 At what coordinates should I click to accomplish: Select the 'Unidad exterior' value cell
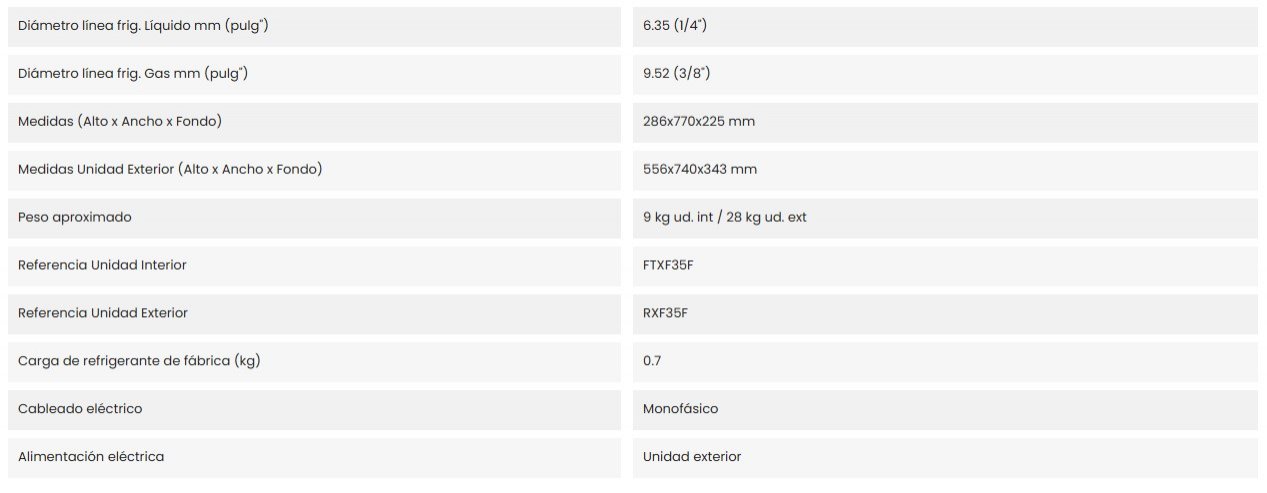(945, 458)
